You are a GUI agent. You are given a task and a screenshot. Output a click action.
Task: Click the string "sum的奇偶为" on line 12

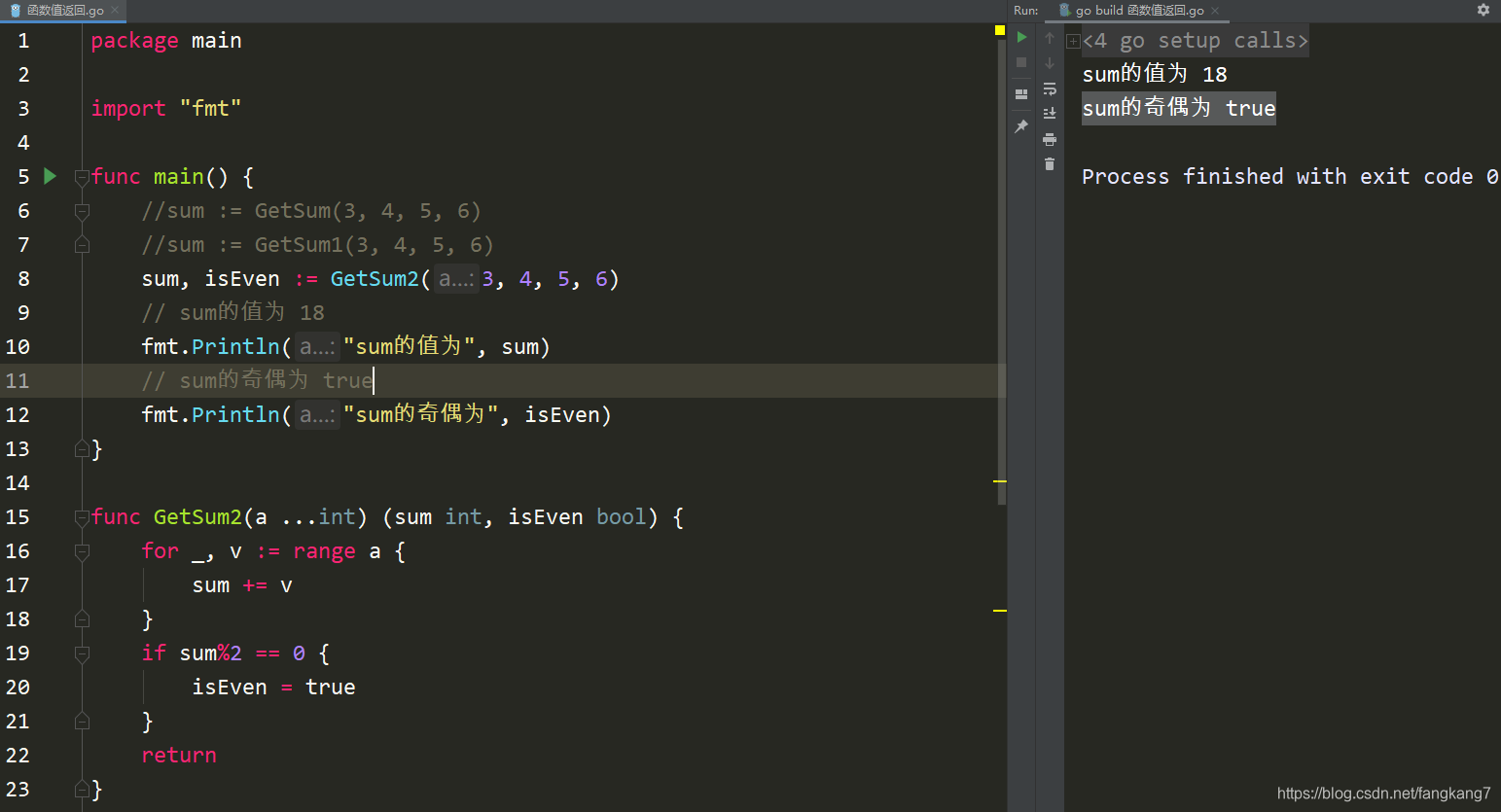[420, 415]
